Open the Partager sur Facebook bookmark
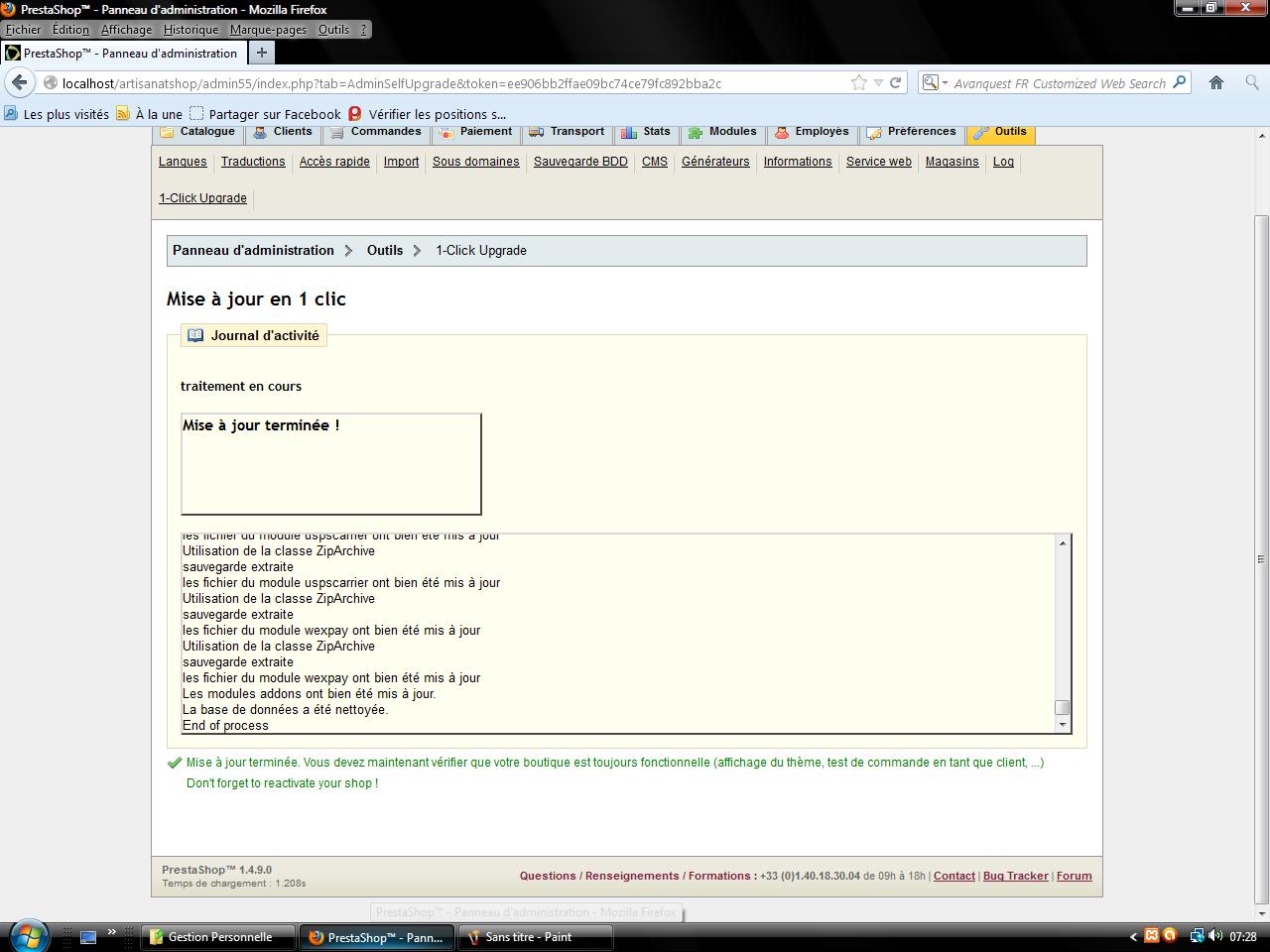The width and height of the screenshot is (1270, 952). tap(265, 114)
